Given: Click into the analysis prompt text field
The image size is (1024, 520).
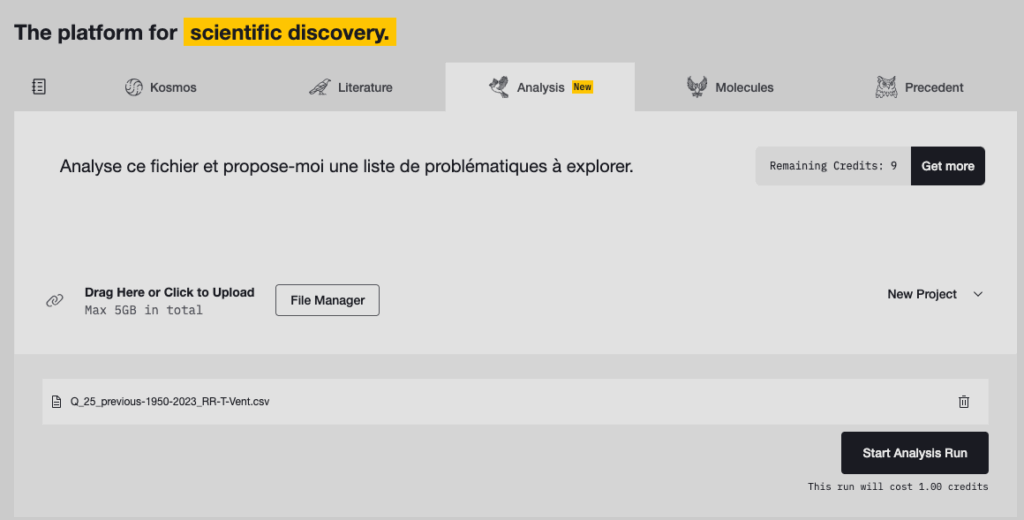Looking at the screenshot, I should (x=346, y=166).
